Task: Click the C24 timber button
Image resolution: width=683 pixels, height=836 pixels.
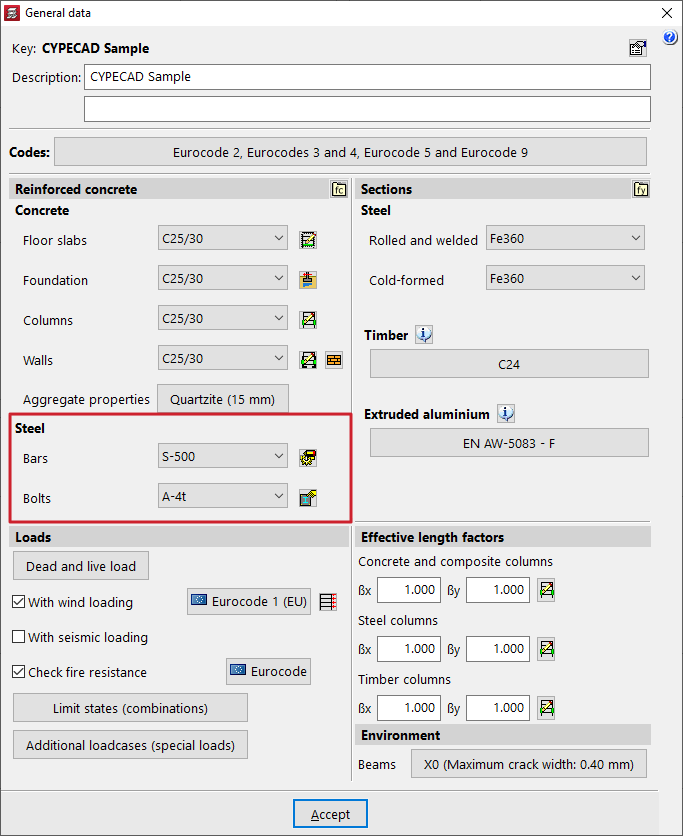Action: click(509, 364)
